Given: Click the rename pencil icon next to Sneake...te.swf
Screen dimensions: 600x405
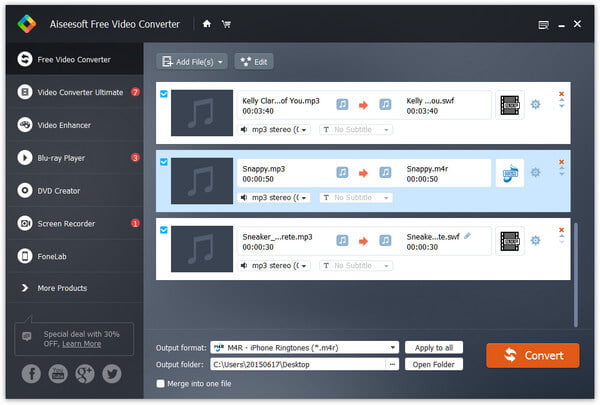Looking at the screenshot, I should (x=467, y=236).
